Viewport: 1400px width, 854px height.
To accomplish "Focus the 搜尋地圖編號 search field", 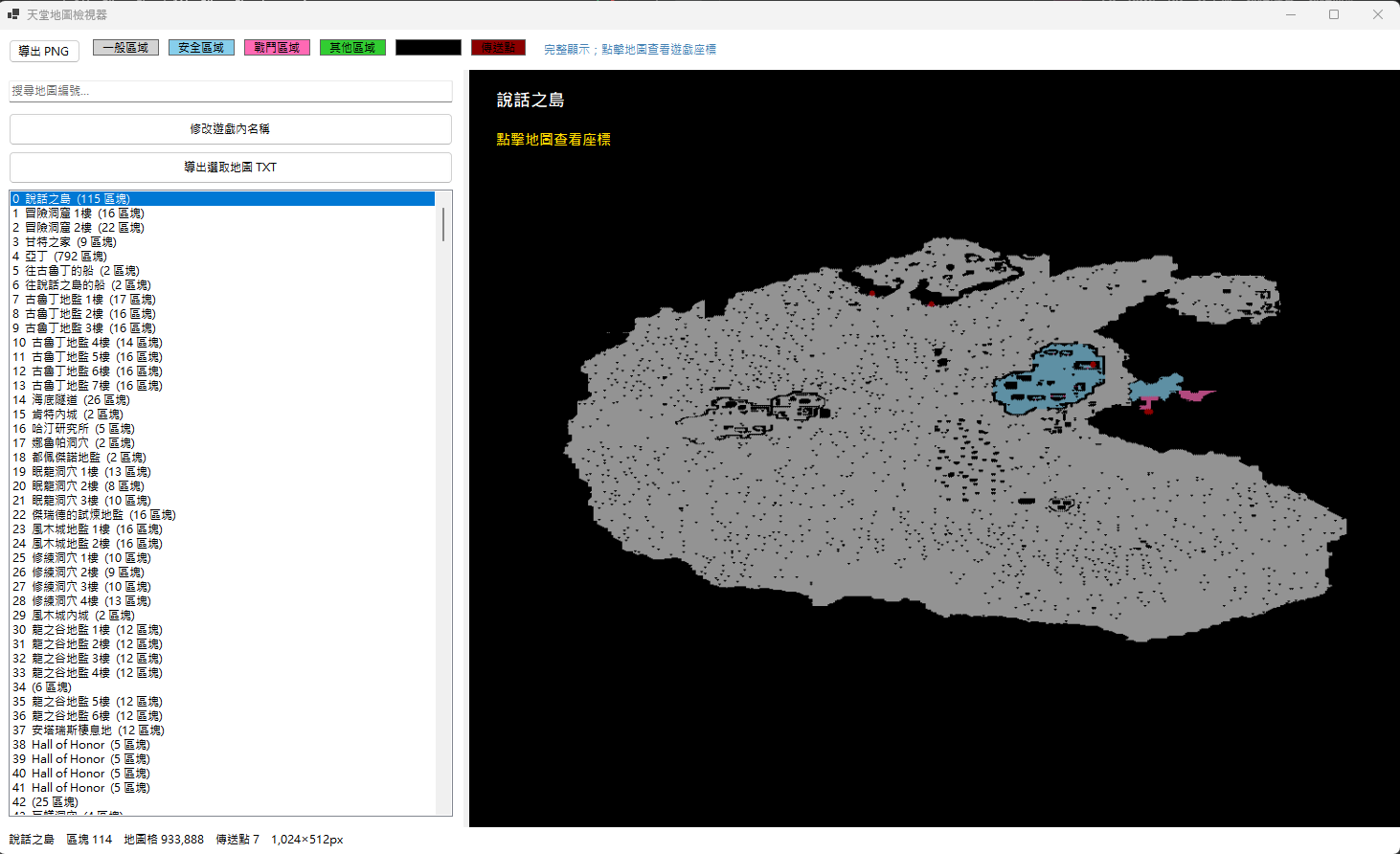I will point(230,90).
